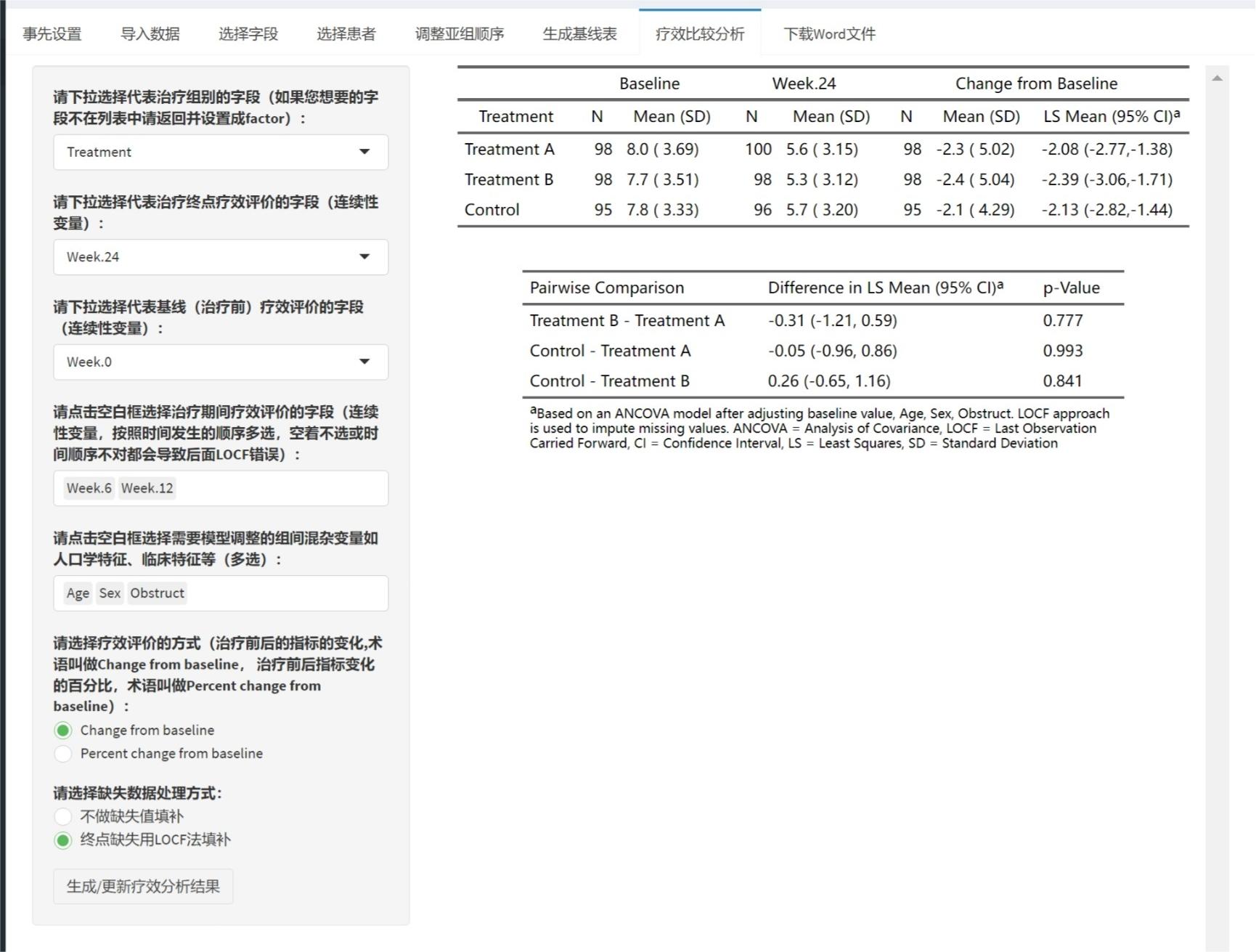Choose 不做缺失值填补 radio option
The image size is (1256, 952).
tap(63, 817)
